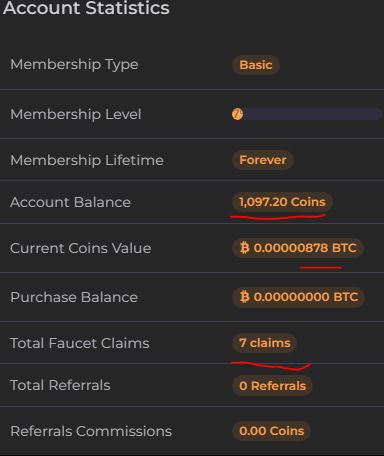The height and width of the screenshot is (456, 384).
Task: Click the Membership Level progress bar
Action: 307,114
